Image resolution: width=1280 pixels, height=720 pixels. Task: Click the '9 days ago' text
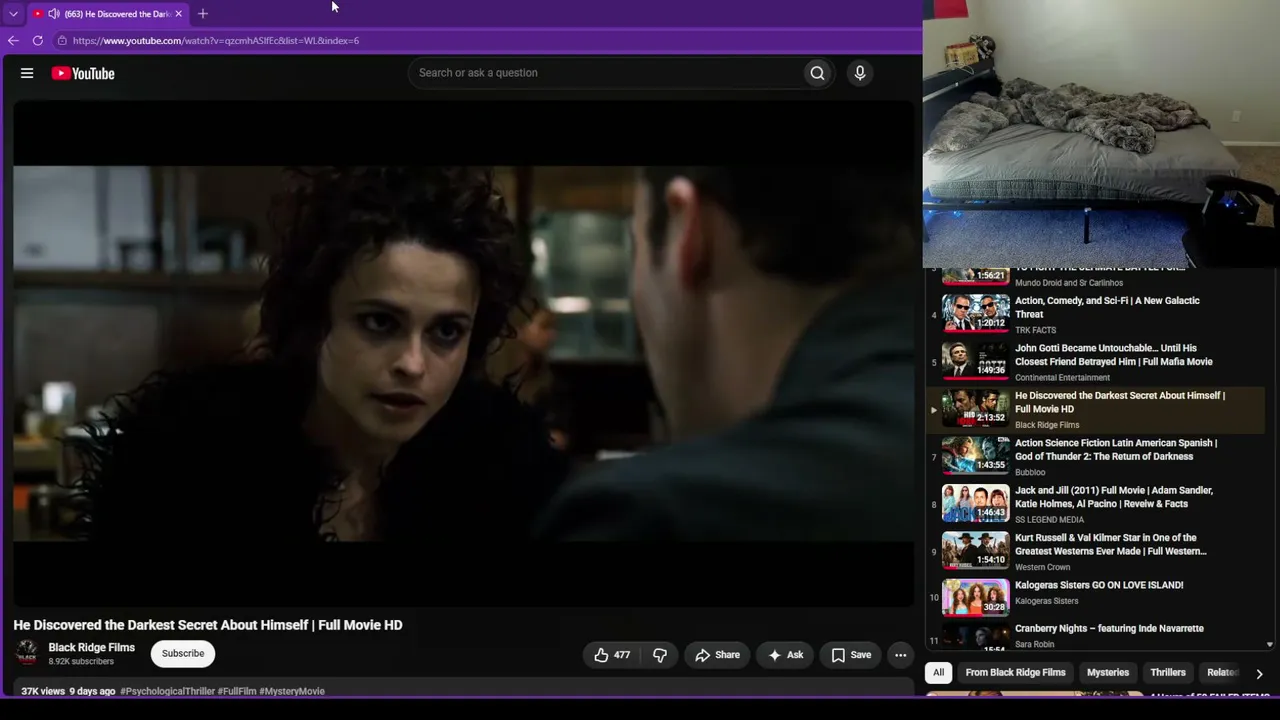click(92, 691)
